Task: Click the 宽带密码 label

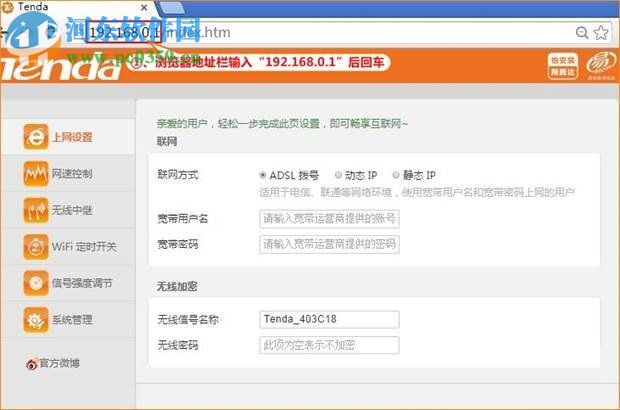Action: 178,244
